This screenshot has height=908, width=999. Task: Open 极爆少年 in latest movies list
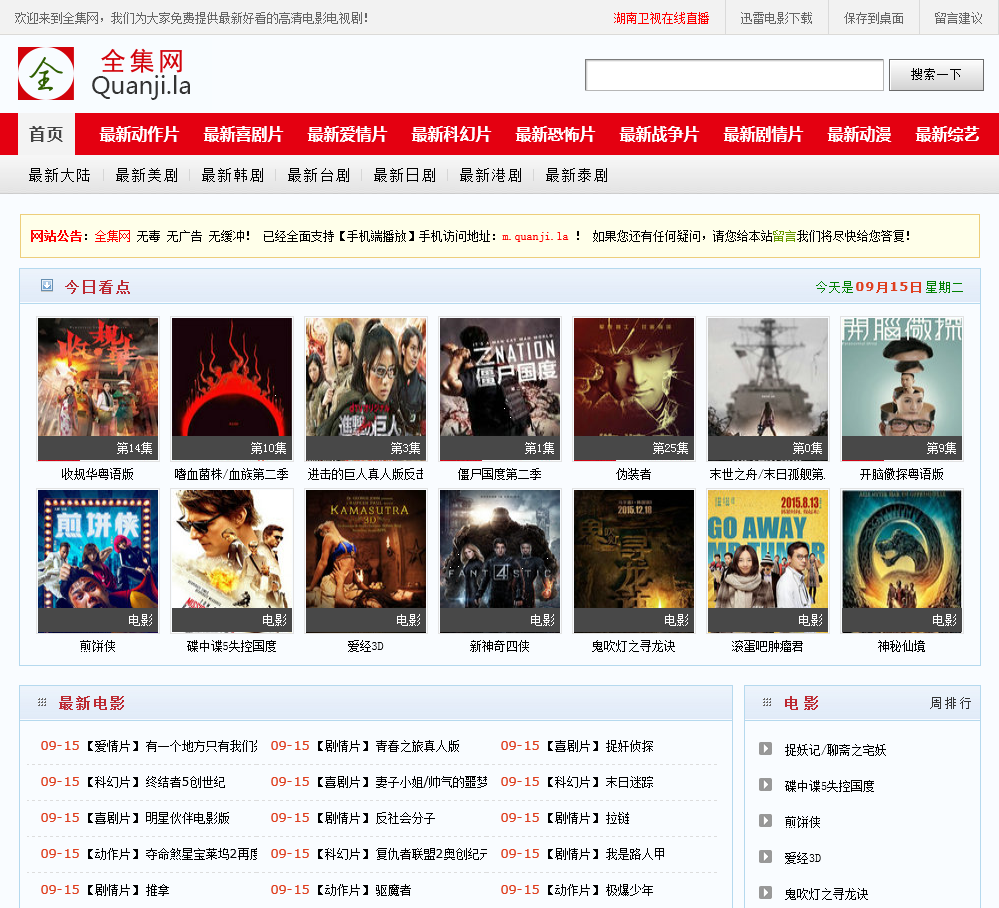629,890
